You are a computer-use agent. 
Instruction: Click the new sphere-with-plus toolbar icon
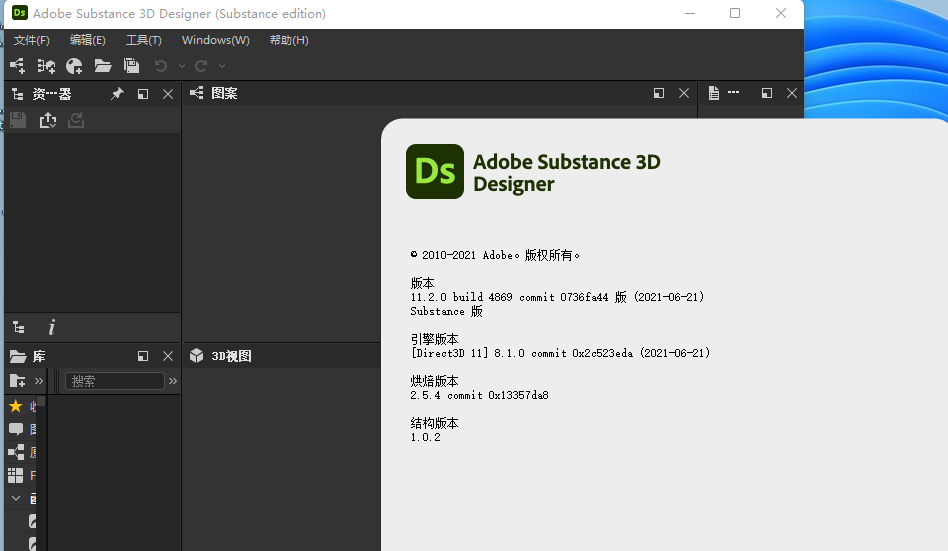coord(74,66)
